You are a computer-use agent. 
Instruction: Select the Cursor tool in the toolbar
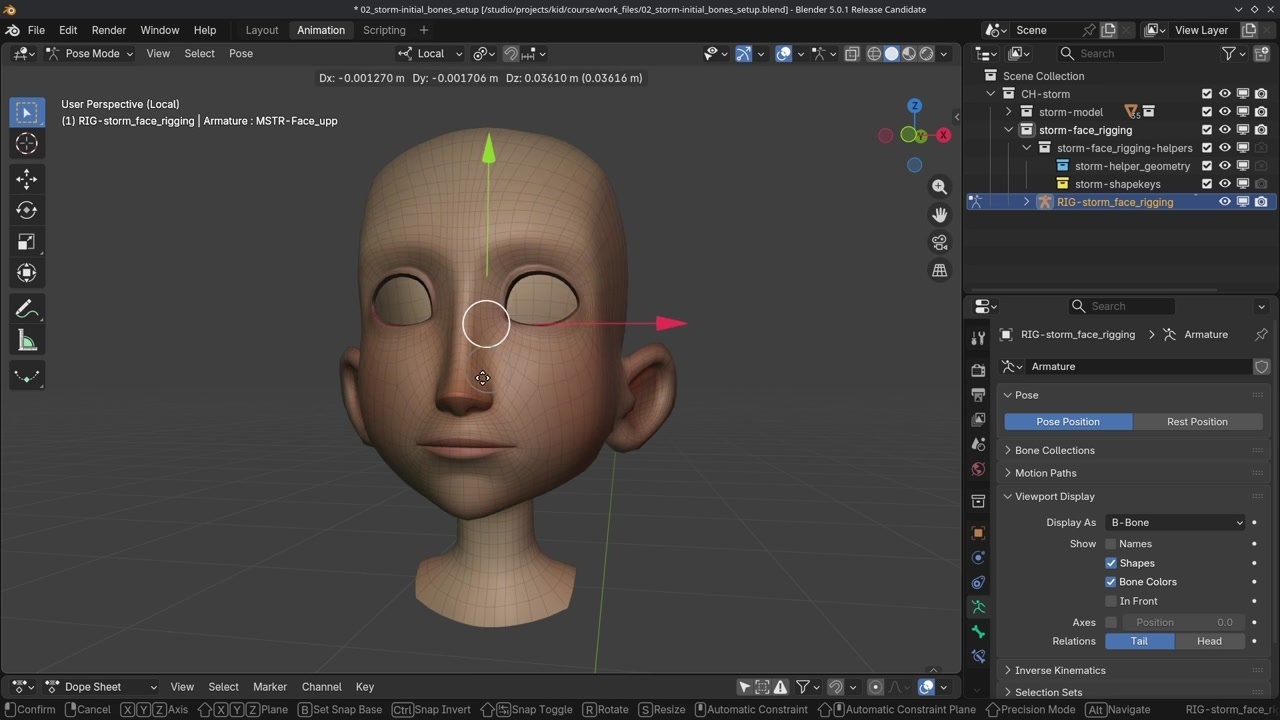tap(27, 144)
